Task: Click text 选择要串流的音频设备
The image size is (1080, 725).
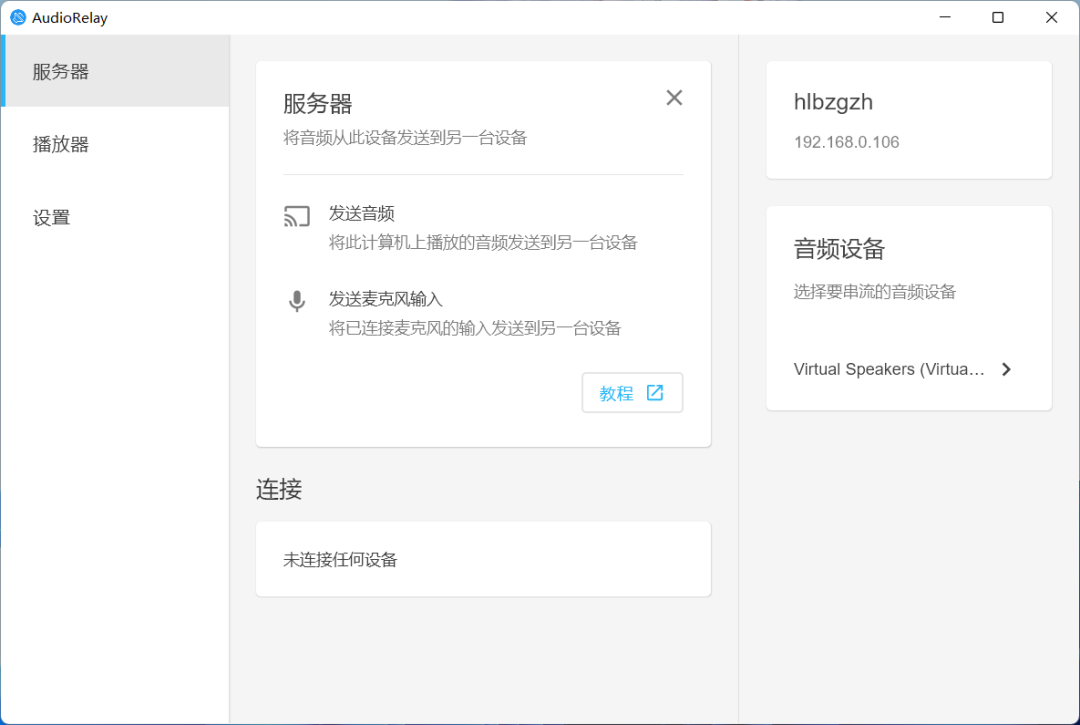Action: point(875,292)
